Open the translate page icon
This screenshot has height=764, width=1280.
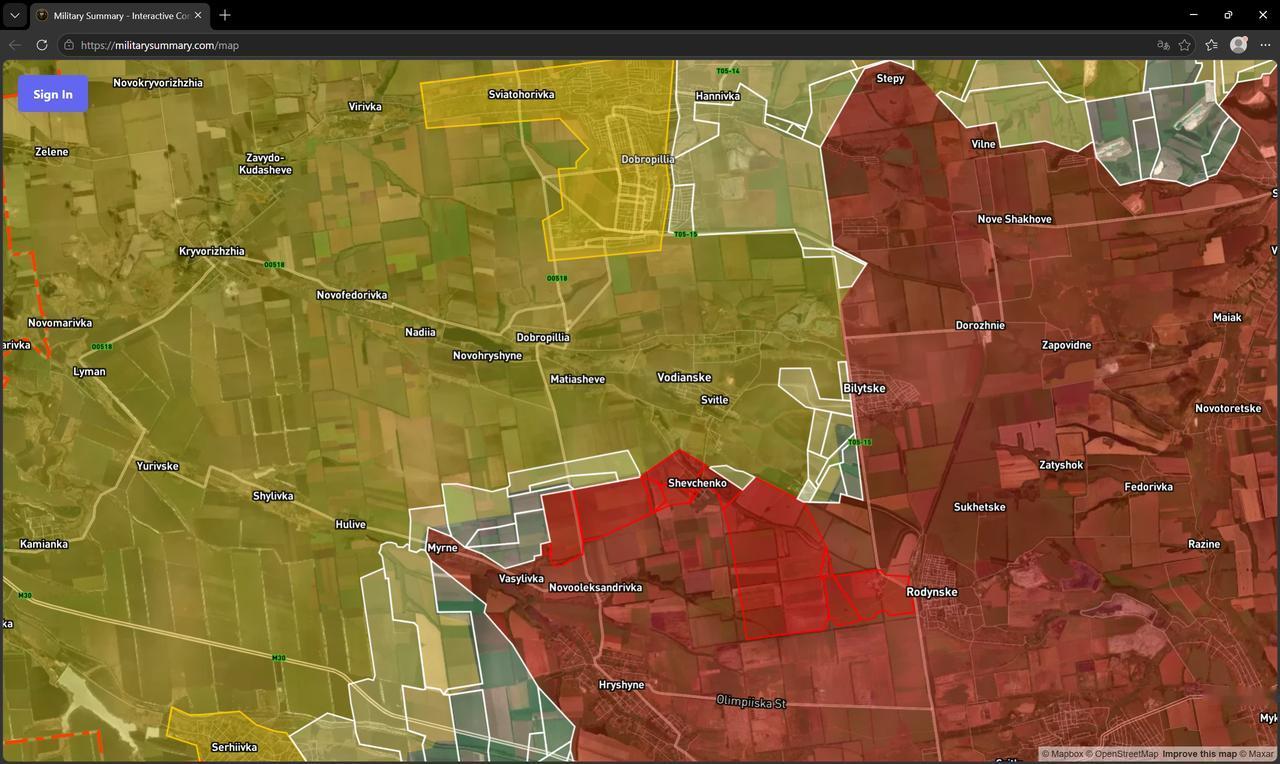point(1163,45)
